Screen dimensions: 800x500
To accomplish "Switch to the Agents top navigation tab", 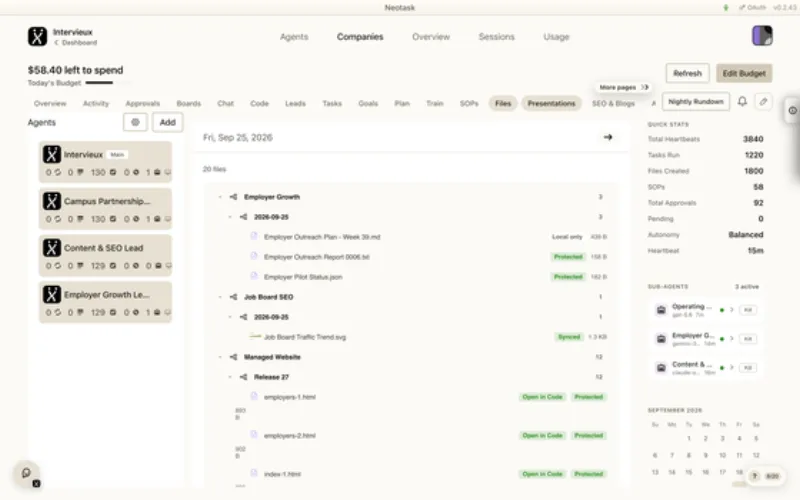I will [x=294, y=37].
